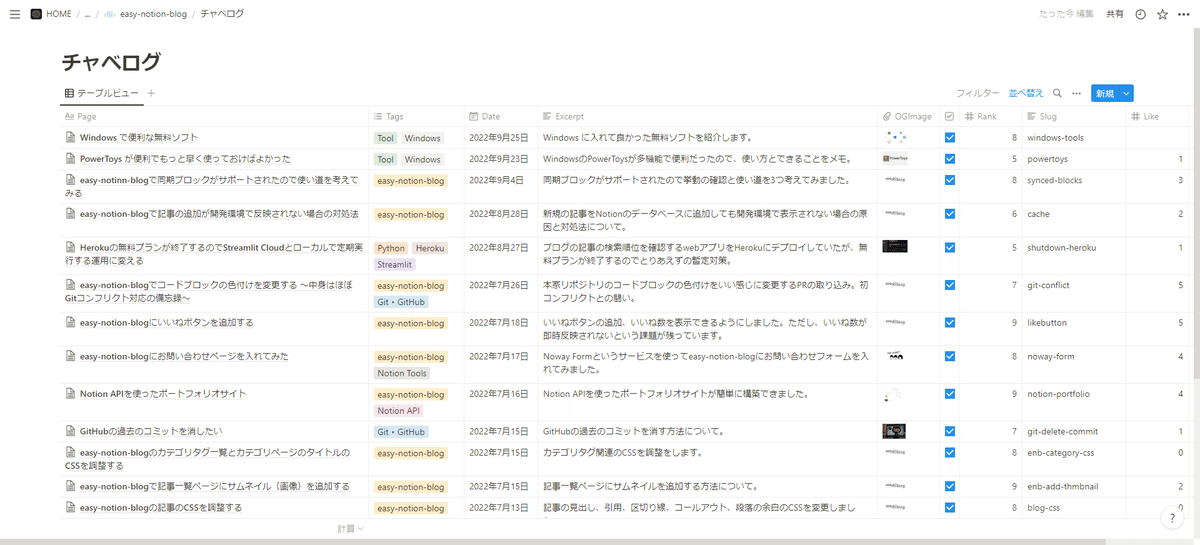Open the Page column header menu
The width and height of the screenshot is (1200, 545).
(x=214, y=117)
